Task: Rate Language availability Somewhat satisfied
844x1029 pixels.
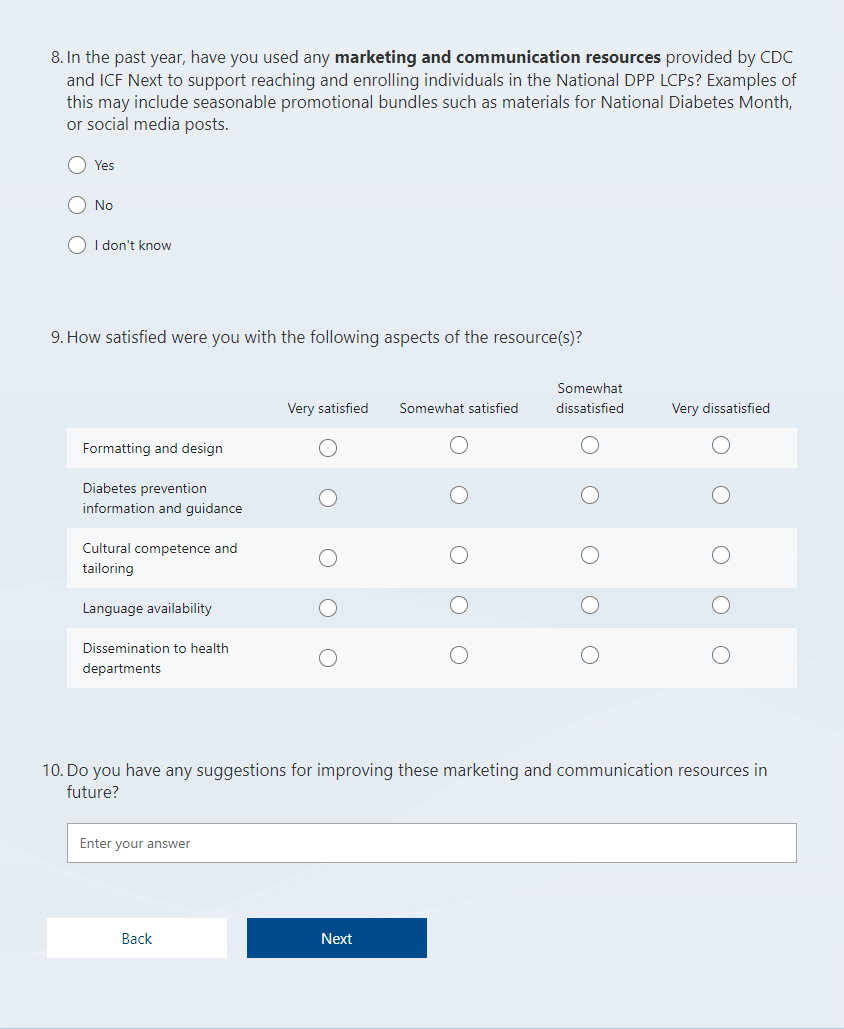Action: coord(459,605)
